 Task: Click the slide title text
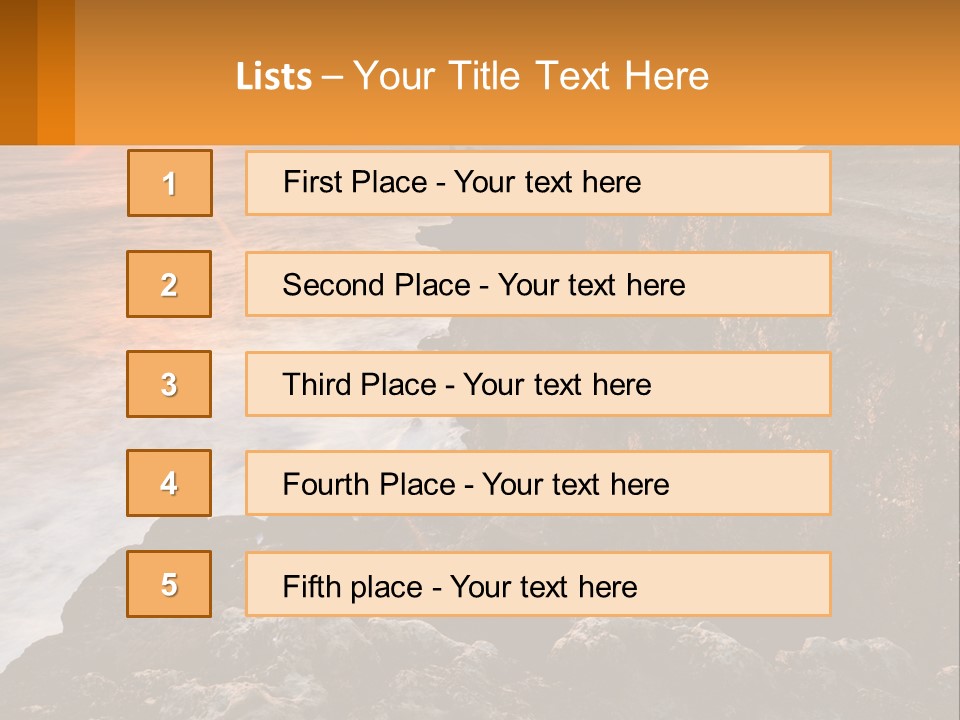472,76
